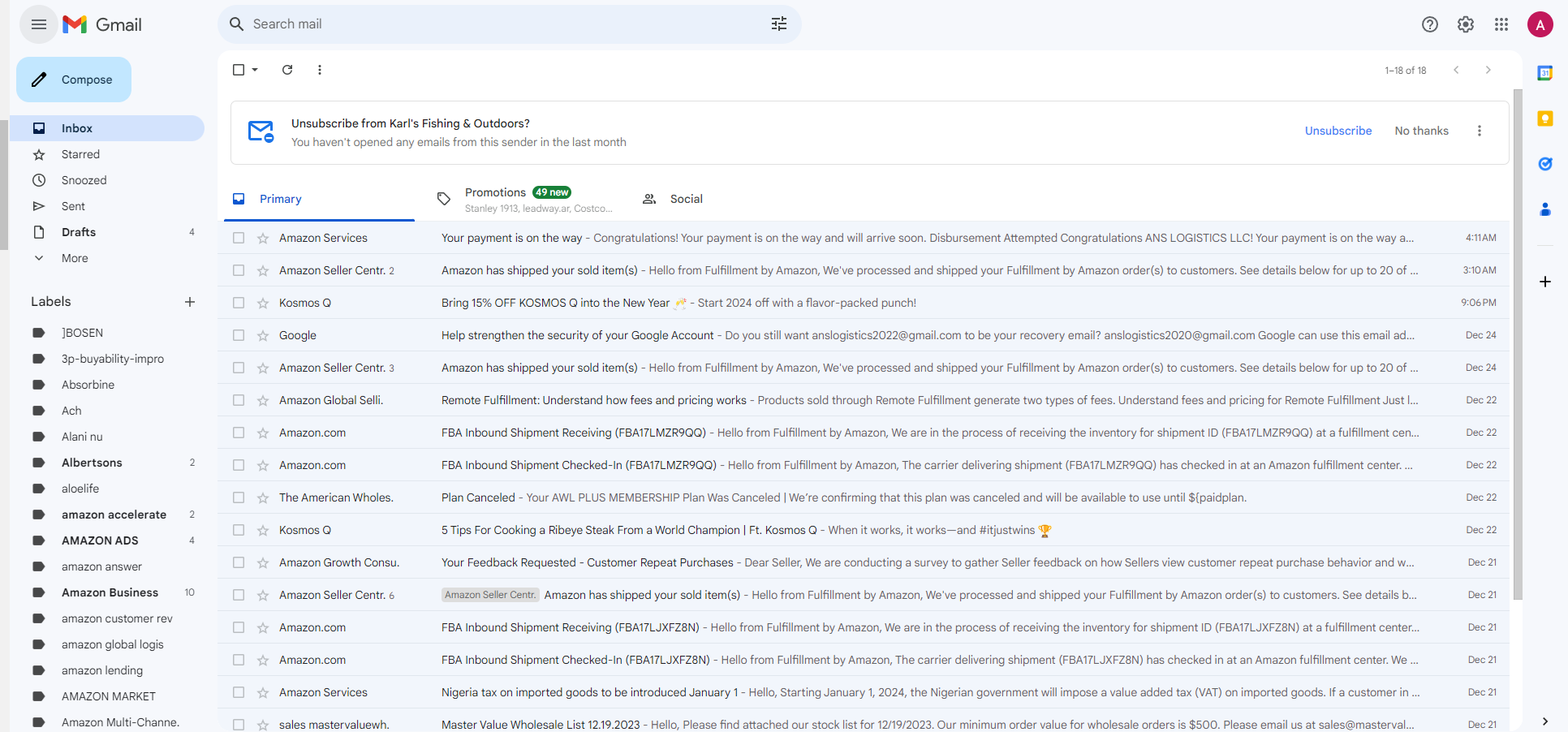This screenshot has height=732, width=1568.
Task: Click the email list vertical scrollbar
Action: [1518, 344]
